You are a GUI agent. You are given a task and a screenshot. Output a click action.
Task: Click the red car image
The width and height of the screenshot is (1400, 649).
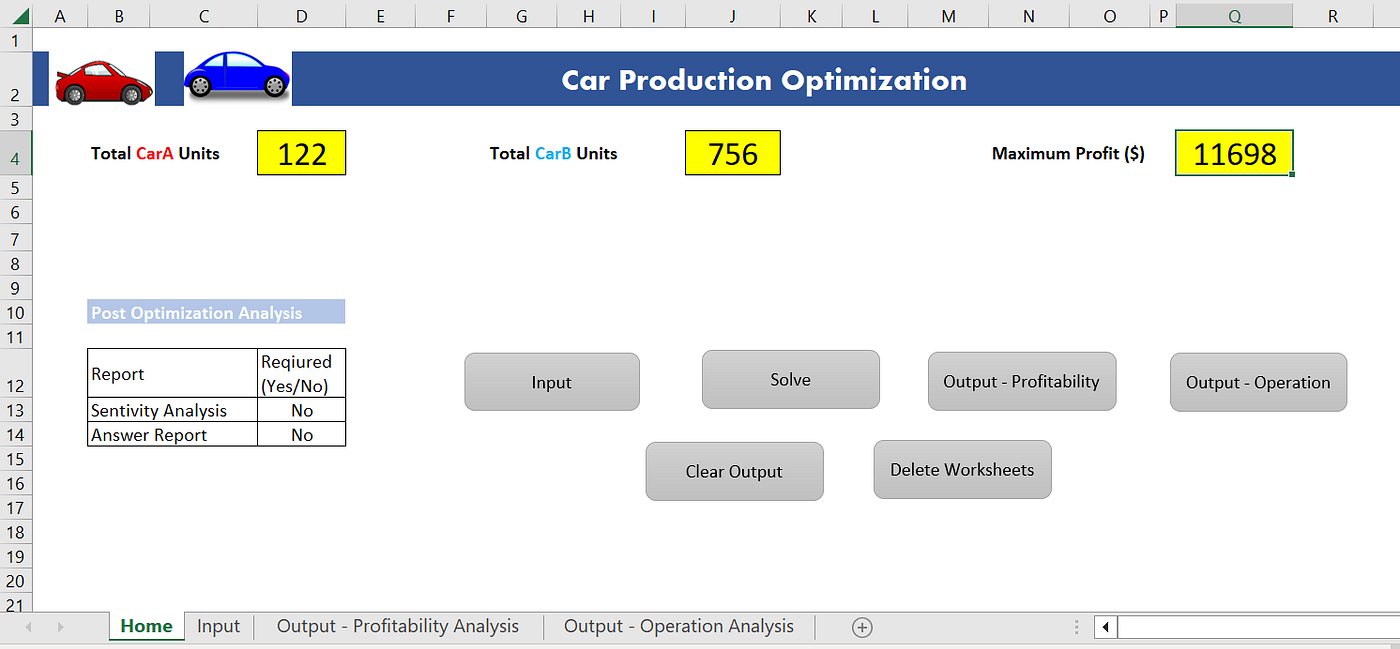(103, 80)
